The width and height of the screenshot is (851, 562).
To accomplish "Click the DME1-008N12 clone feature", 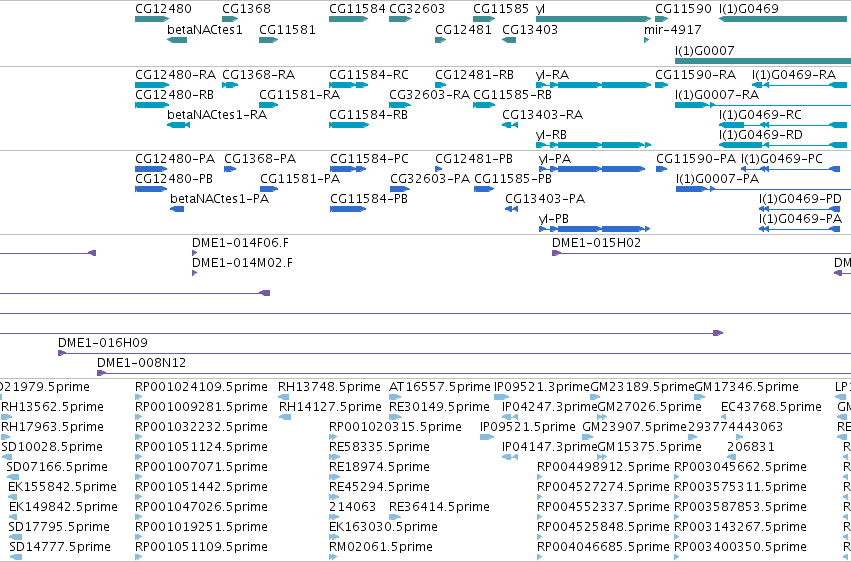I will click(x=474, y=373).
